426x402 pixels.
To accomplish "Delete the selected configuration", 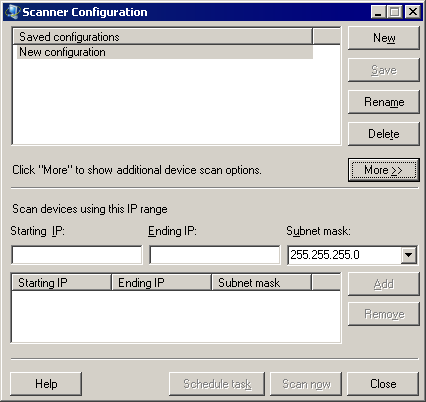I will [x=384, y=134].
